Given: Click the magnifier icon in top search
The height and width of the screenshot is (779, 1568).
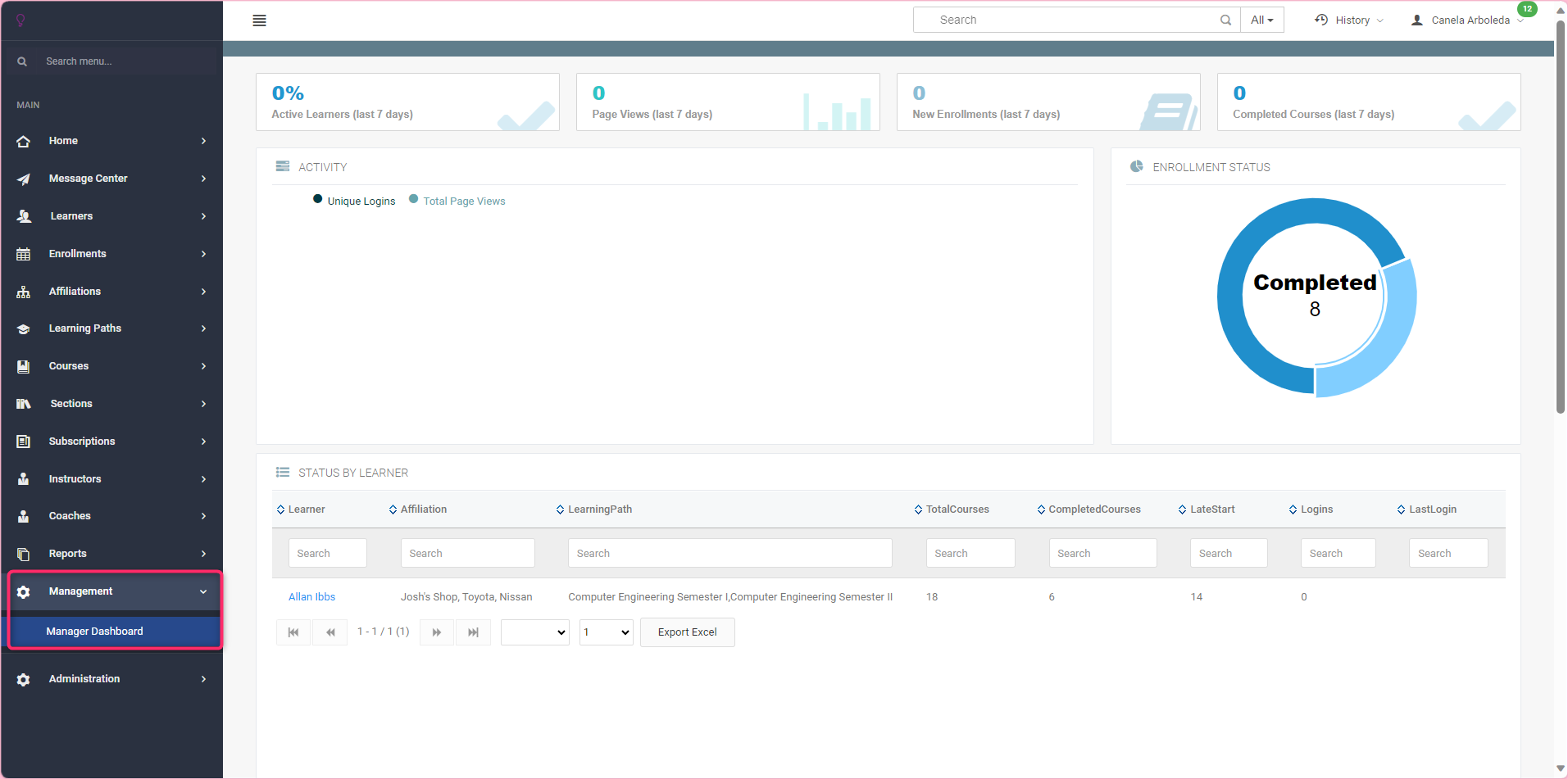Looking at the screenshot, I should 1225,20.
